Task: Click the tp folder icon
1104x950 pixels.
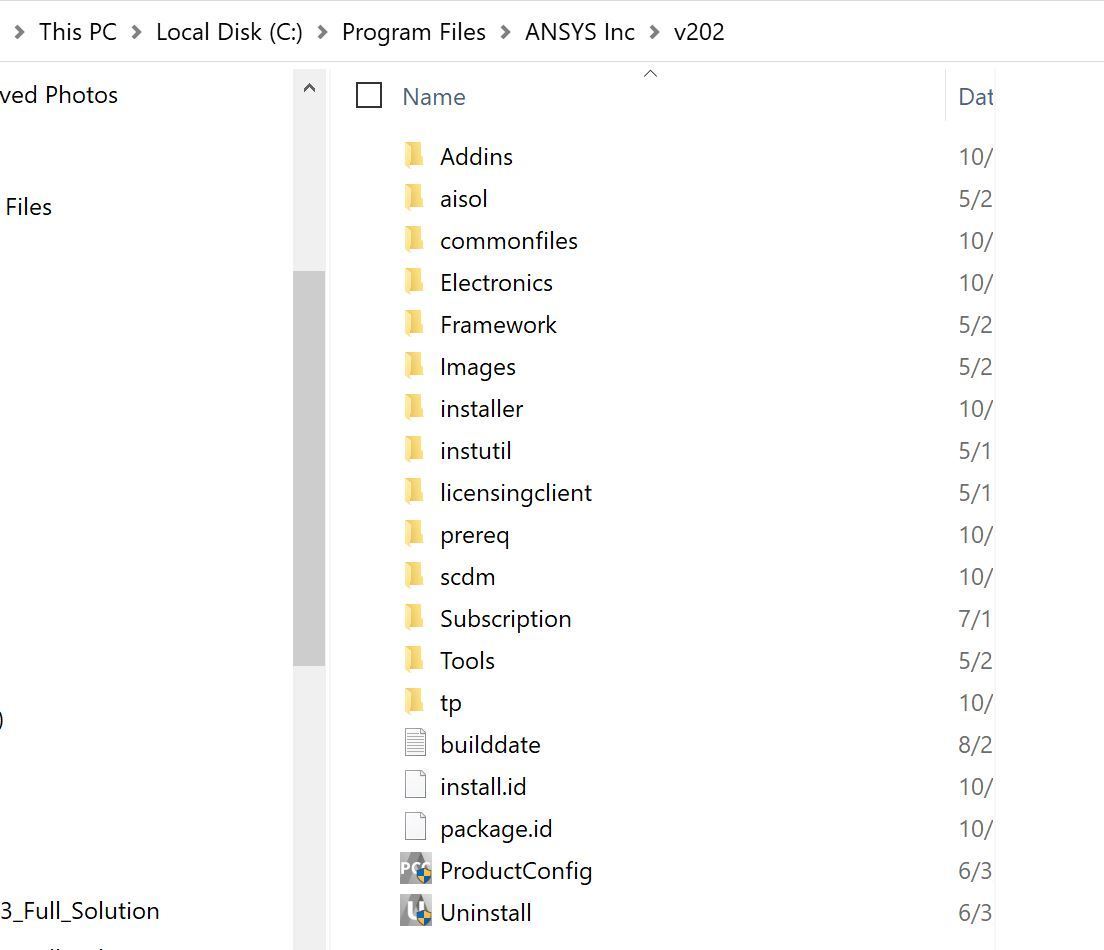Action: click(x=415, y=702)
